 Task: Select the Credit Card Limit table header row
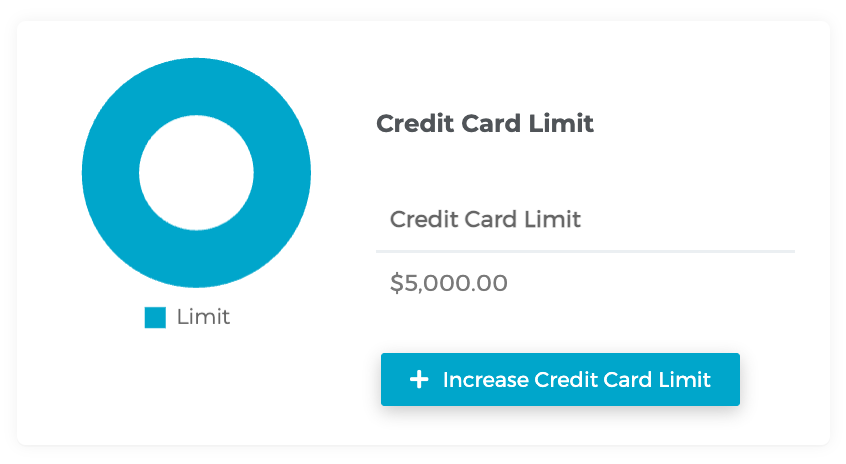click(585, 219)
